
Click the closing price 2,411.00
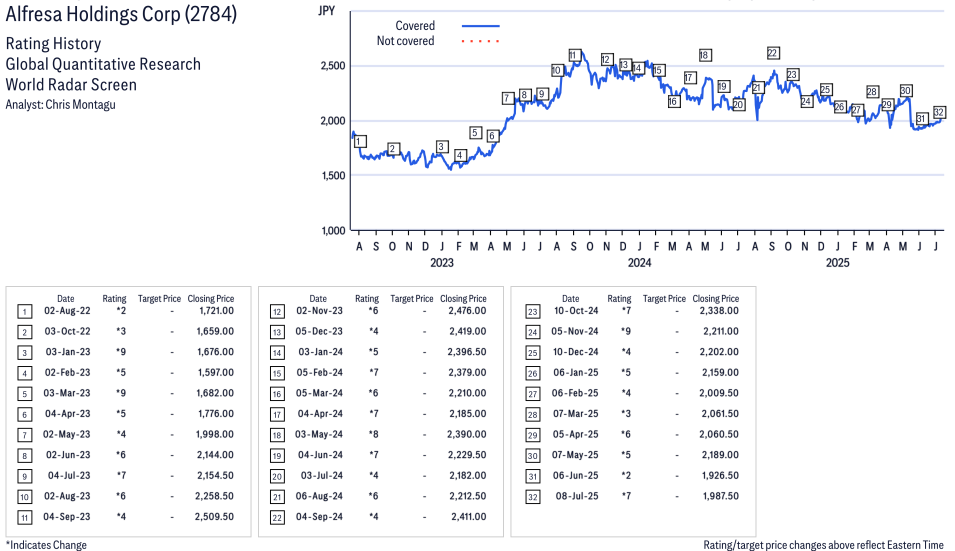point(468,516)
